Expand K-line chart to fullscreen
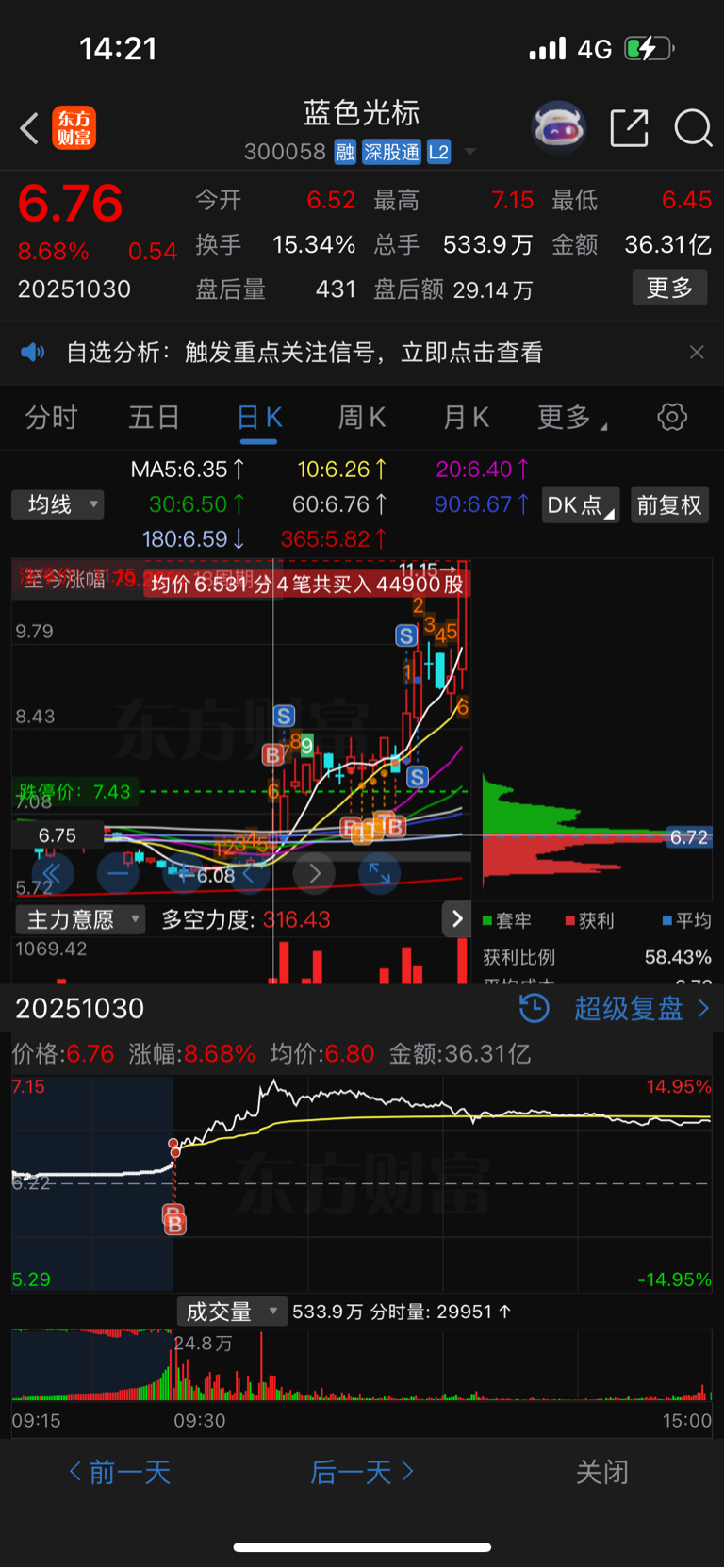724x1568 pixels. (380, 874)
